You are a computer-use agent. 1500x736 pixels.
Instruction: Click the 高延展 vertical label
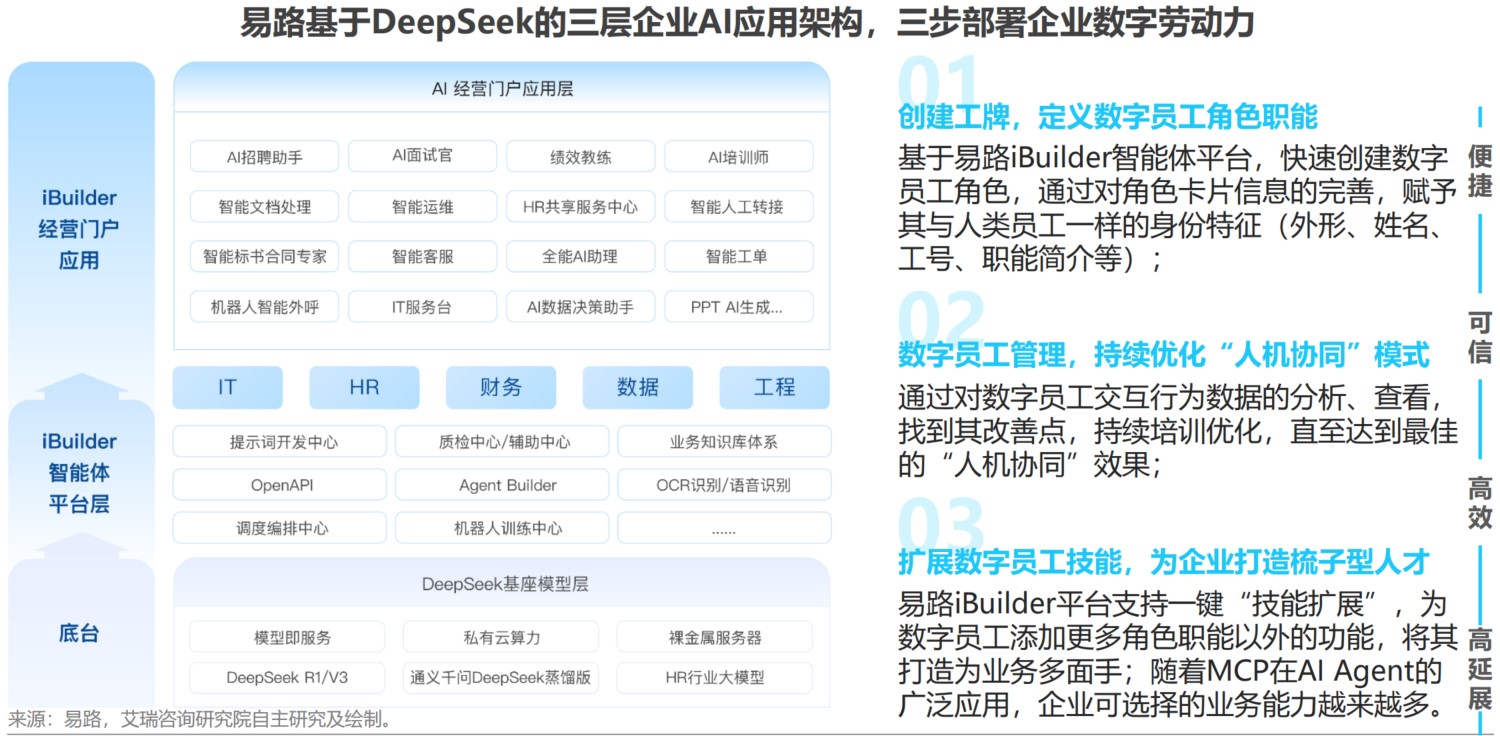(x=1480, y=669)
